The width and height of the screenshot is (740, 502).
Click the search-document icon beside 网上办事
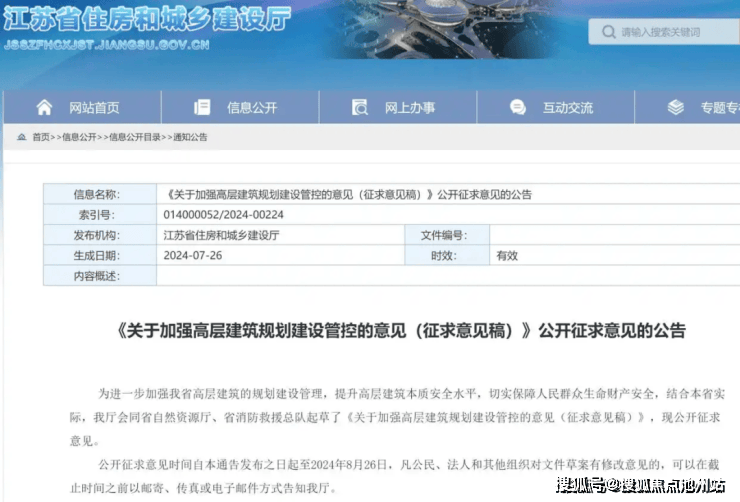point(360,108)
